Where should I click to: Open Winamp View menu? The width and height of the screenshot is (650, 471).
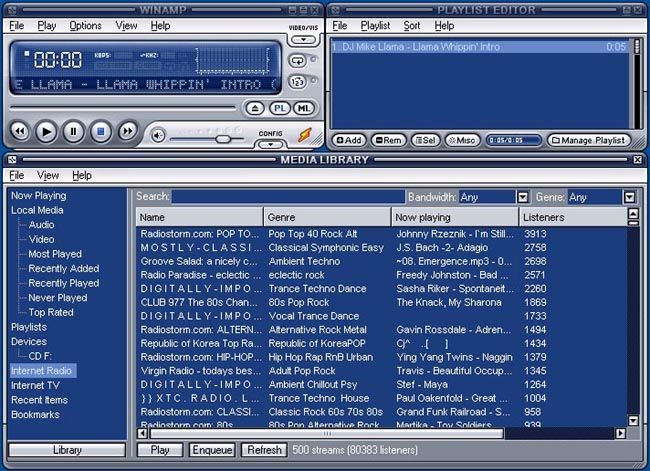point(126,26)
